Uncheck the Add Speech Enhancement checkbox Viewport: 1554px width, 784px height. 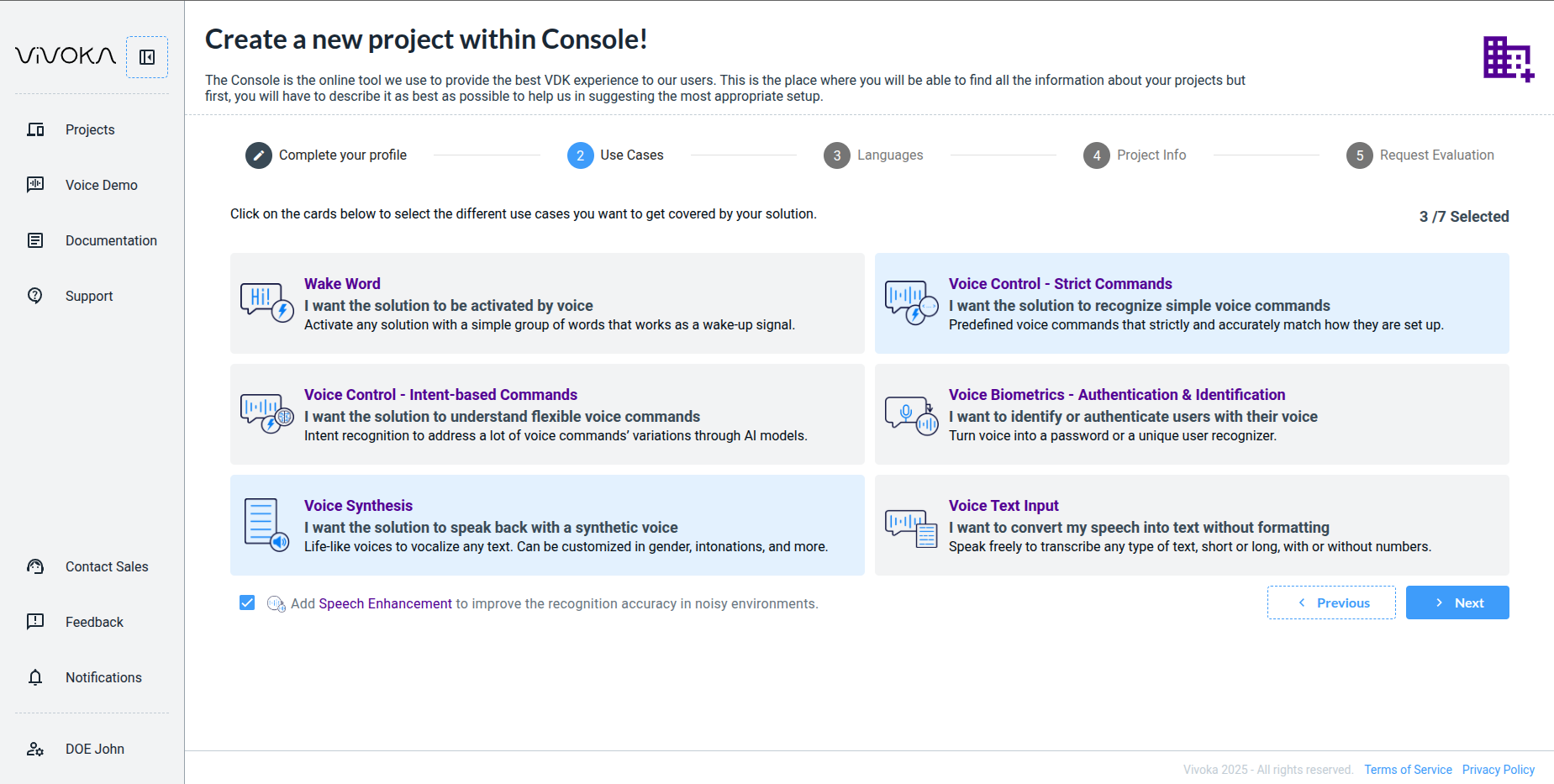tap(247, 602)
